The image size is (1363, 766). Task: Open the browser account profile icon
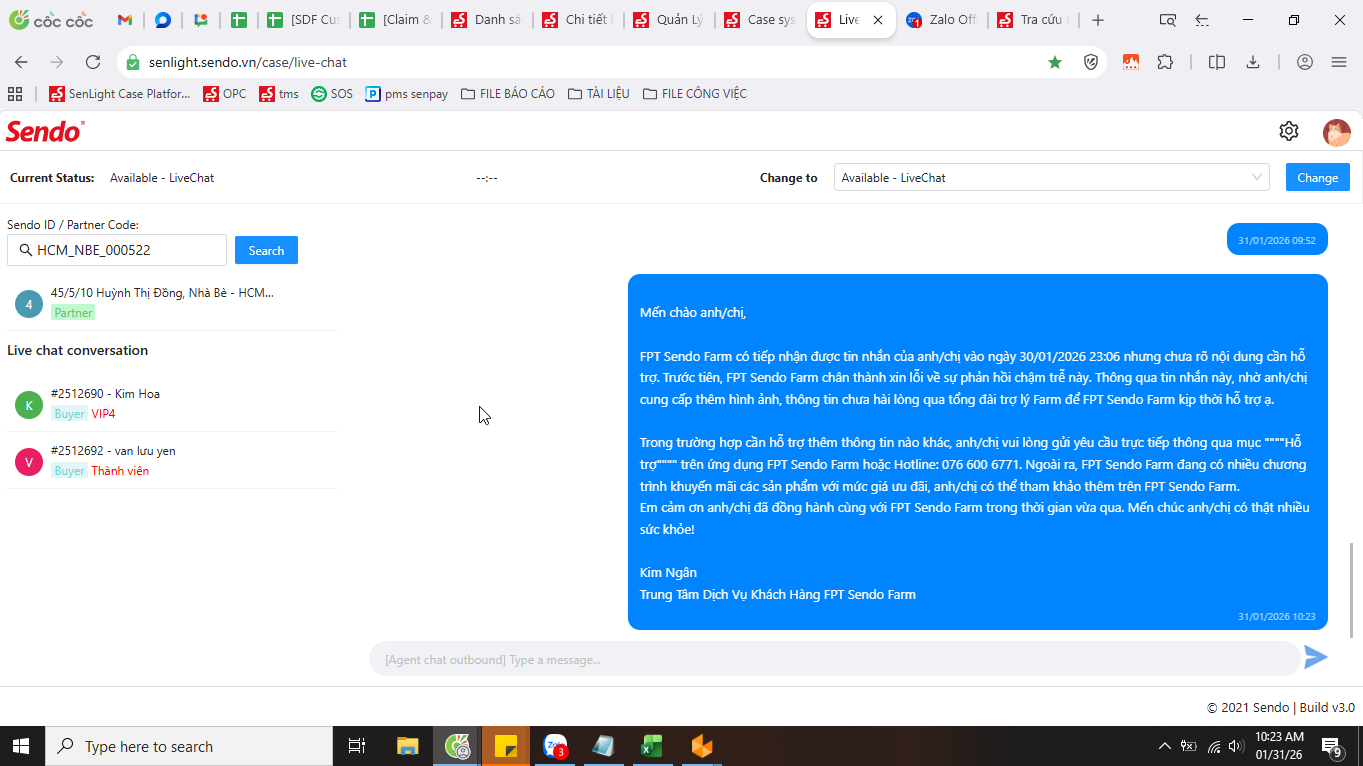pos(1304,62)
